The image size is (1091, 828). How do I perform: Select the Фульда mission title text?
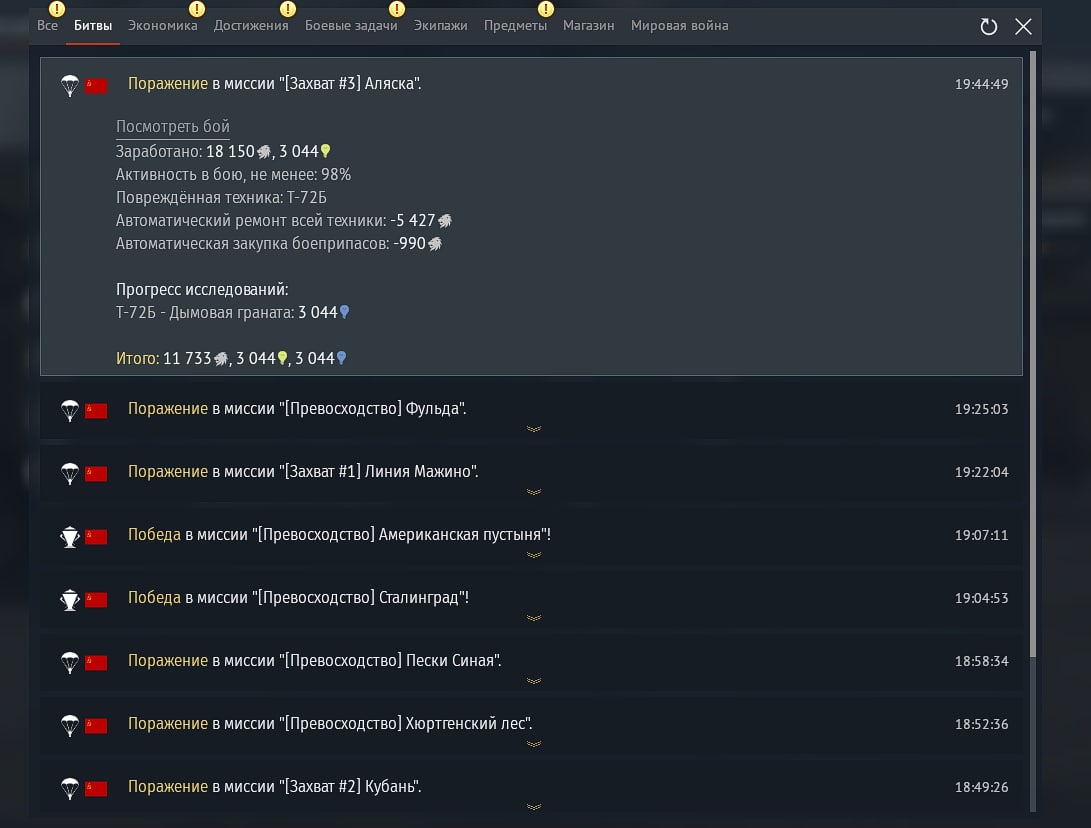(297, 408)
